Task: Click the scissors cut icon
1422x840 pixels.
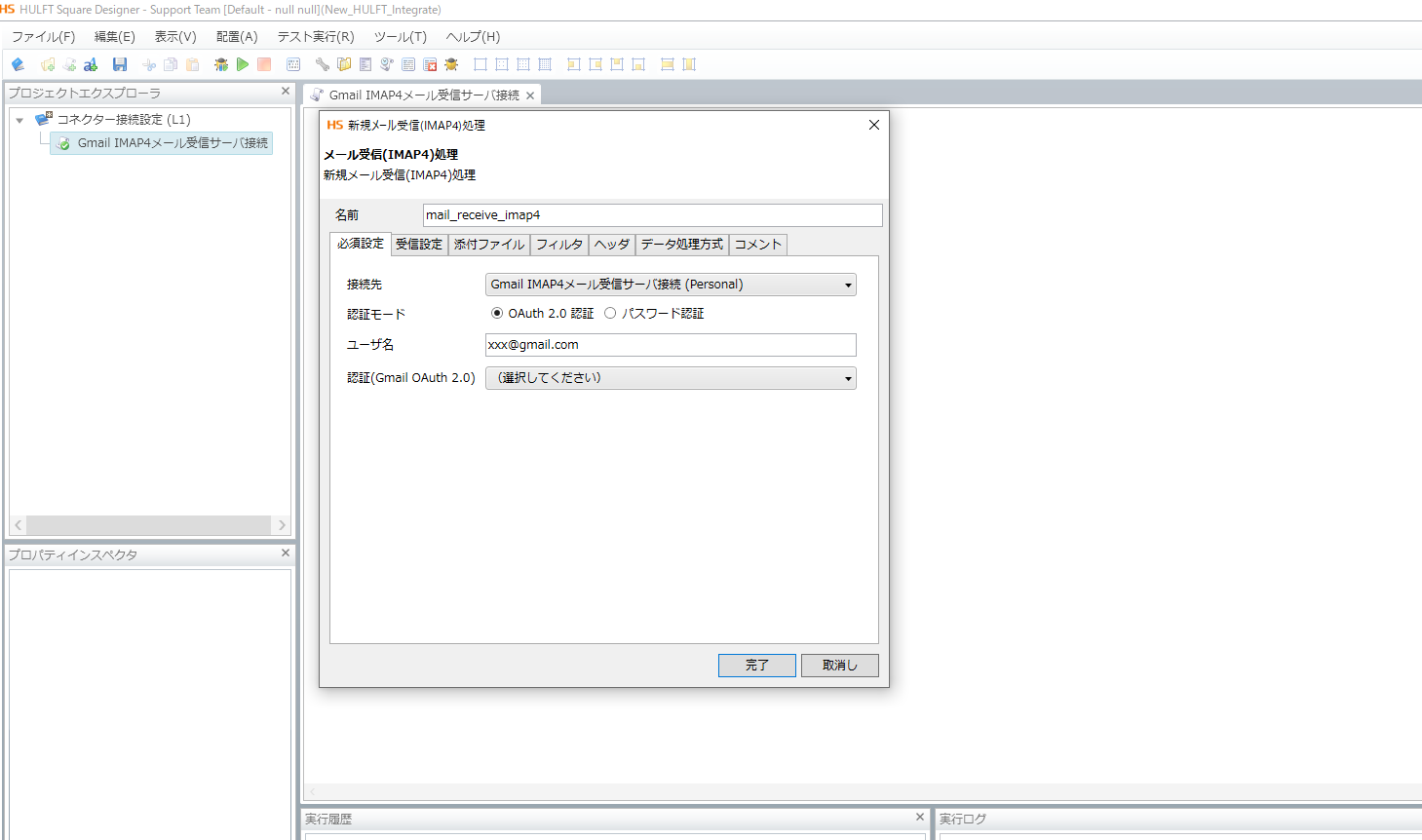Action: [149, 64]
